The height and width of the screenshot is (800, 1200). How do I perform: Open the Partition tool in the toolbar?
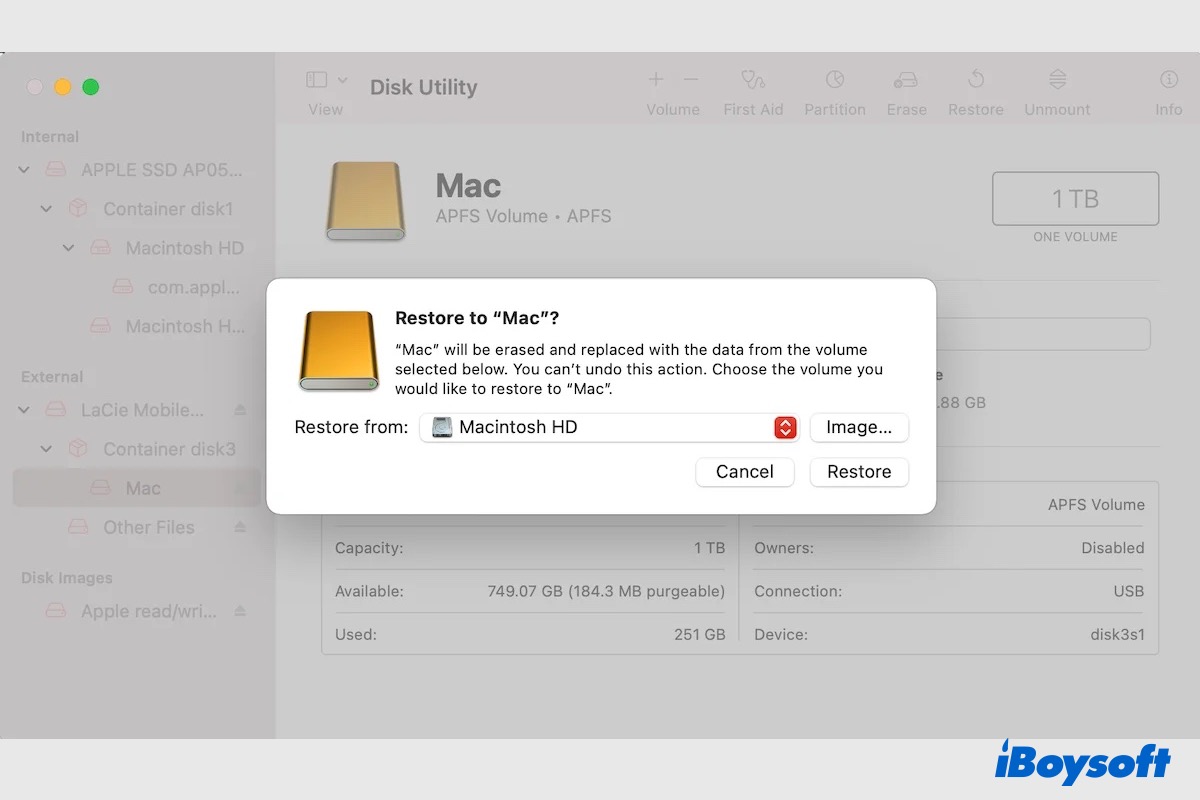(835, 90)
